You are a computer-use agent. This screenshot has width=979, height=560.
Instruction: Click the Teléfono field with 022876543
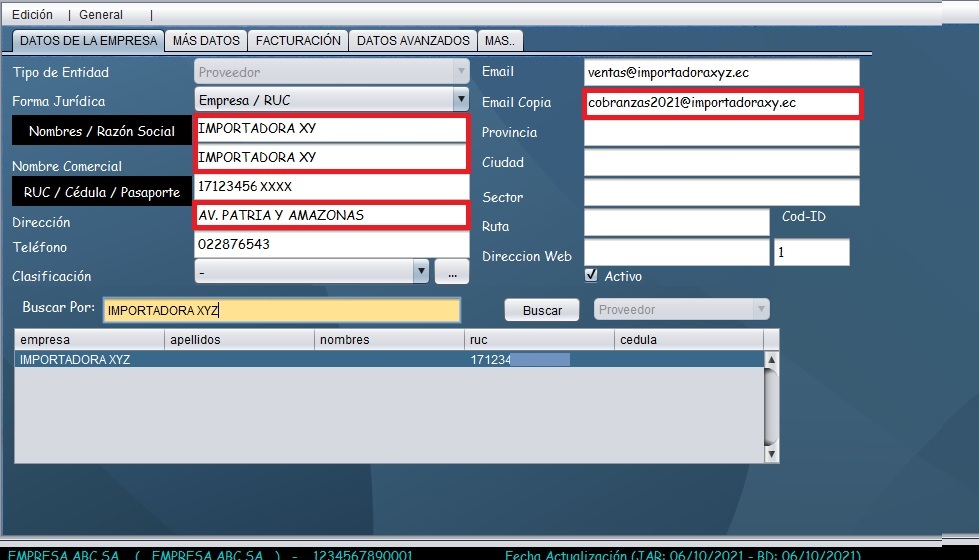tap(330, 244)
